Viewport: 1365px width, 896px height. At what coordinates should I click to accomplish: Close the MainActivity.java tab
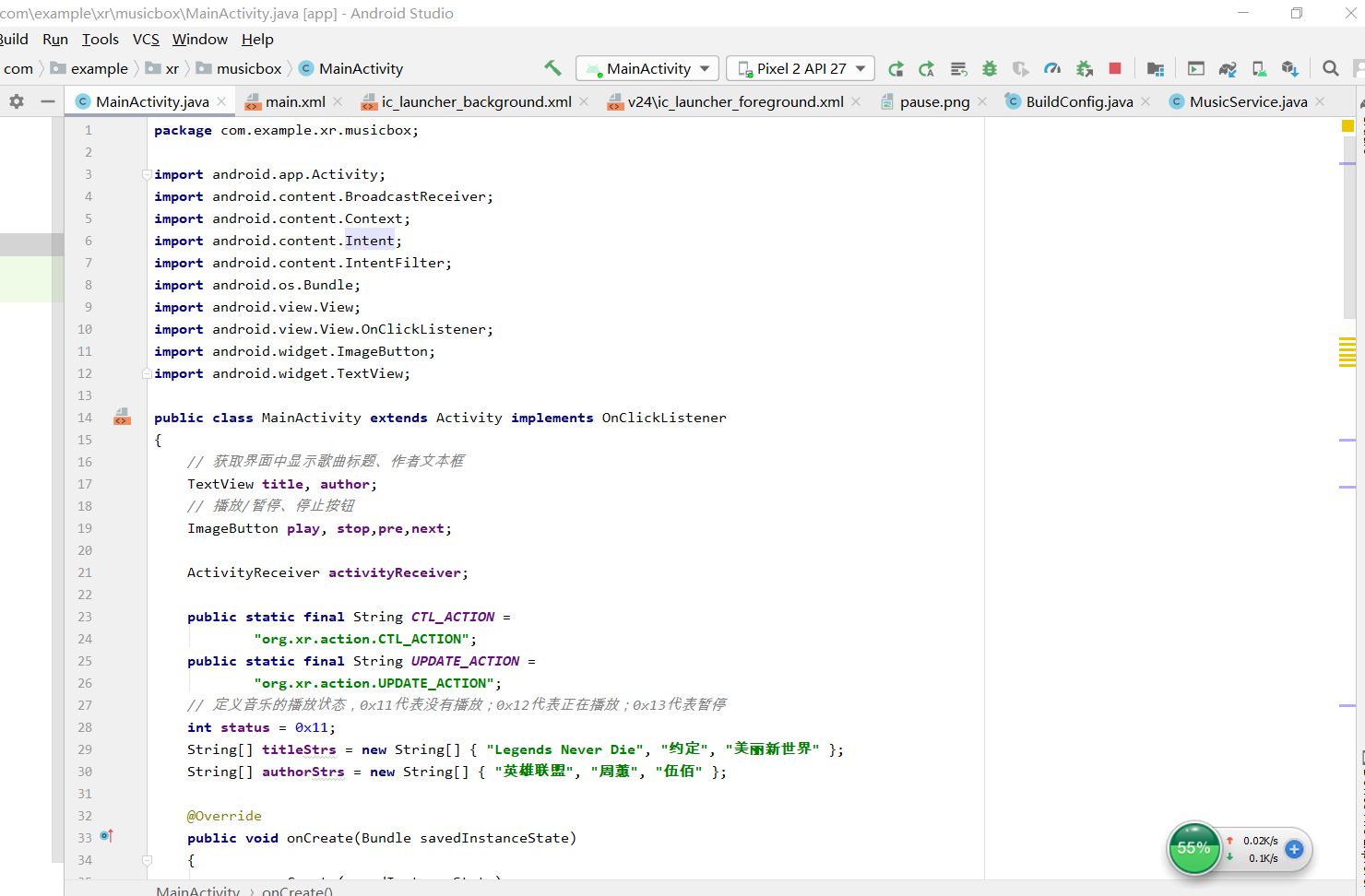(221, 101)
